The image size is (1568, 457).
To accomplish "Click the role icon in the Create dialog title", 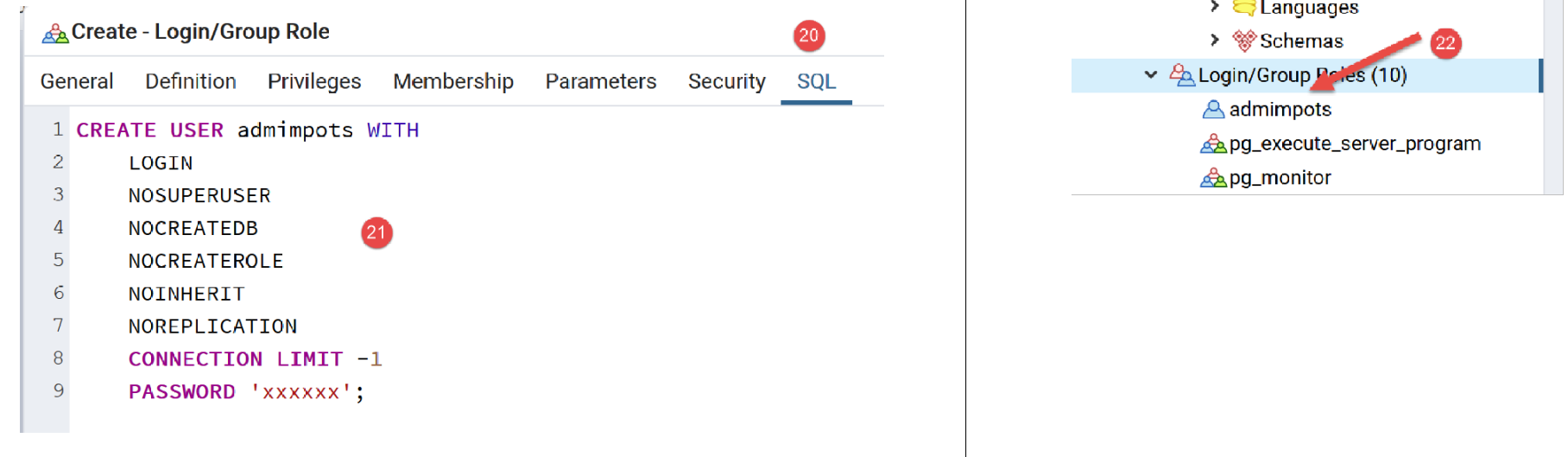I will (55, 34).
